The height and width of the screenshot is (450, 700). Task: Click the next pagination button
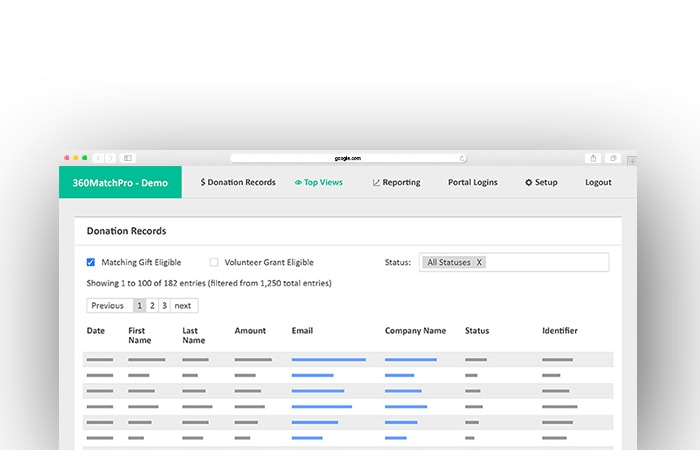coord(183,306)
